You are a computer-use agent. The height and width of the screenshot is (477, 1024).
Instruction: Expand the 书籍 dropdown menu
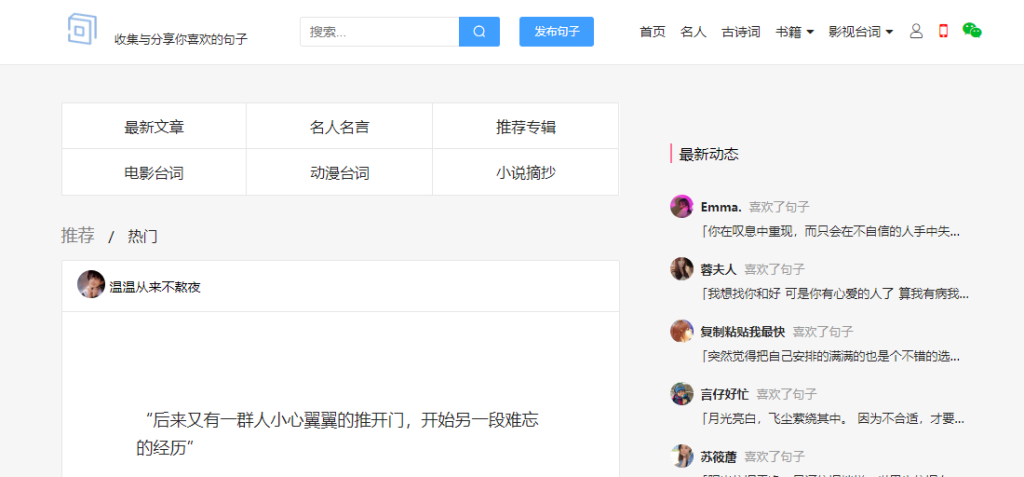pyautogui.click(x=795, y=31)
